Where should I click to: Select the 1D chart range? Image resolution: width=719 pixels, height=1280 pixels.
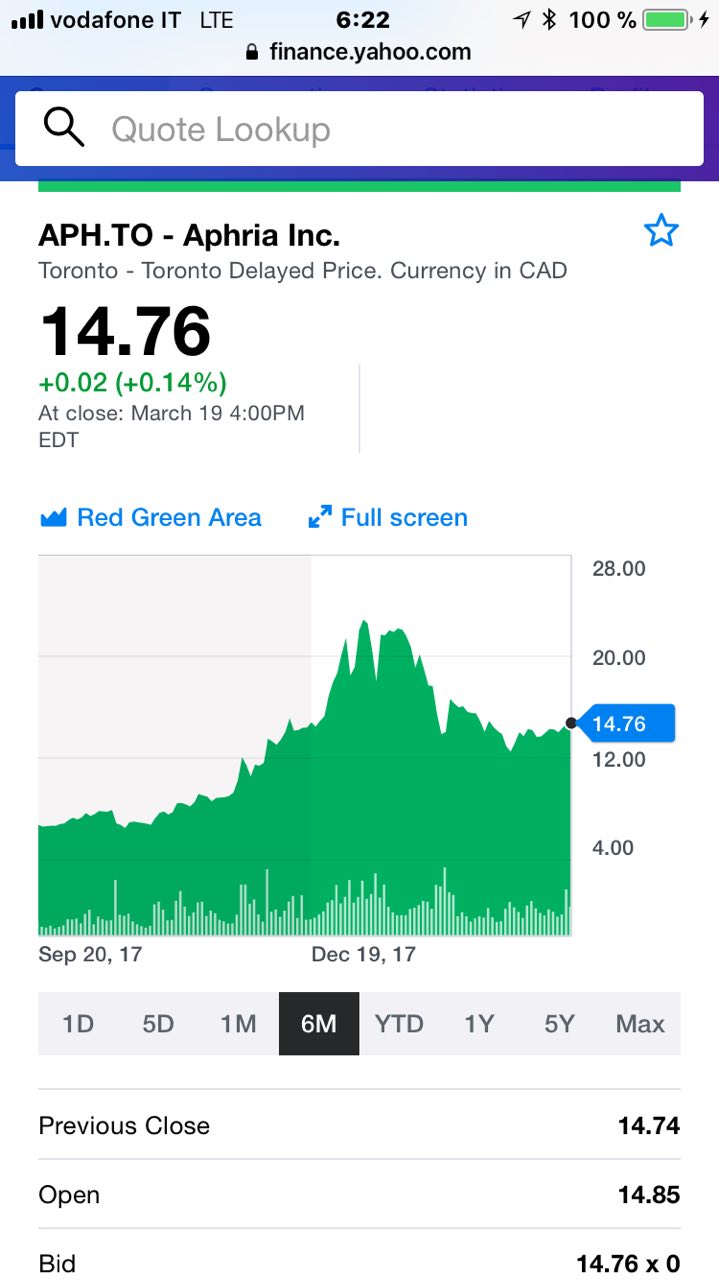(78, 1024)
